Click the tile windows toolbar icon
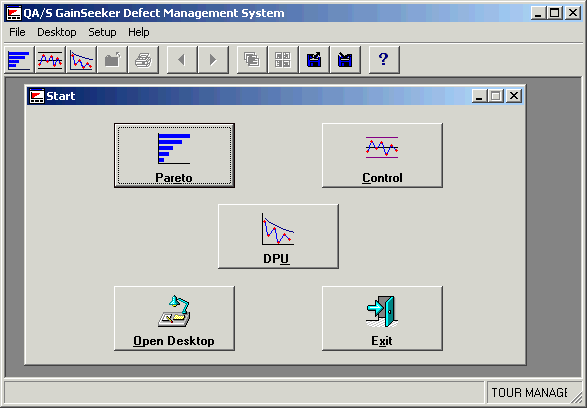 click(283, 60)
